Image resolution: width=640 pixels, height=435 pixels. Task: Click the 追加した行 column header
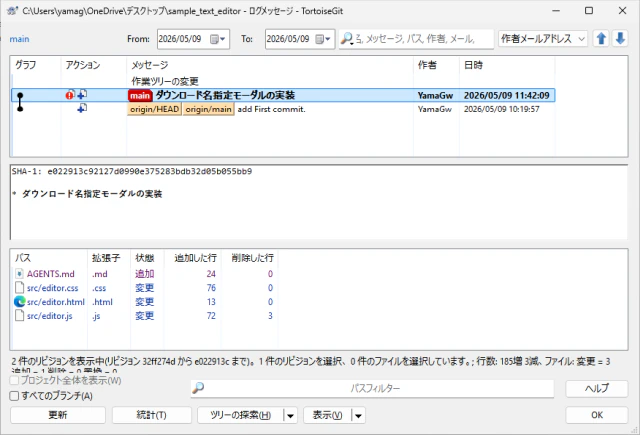[195, 258]
